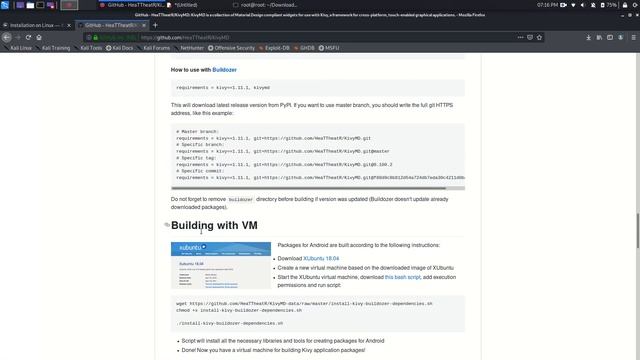Open the page actions three-dot menu
This screenshot has width=640, height=360.
point(520,37)
